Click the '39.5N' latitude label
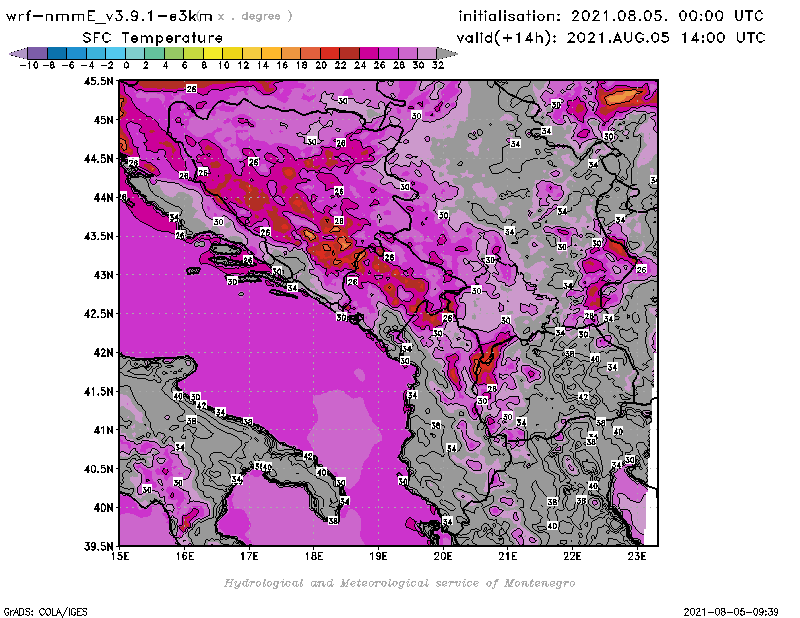This screenshot has height=618, width=800. pos(98,546)
